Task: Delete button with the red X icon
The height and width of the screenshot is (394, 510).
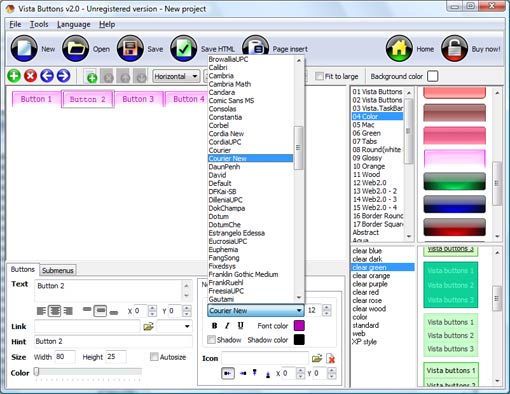Action: coord(30,76)
